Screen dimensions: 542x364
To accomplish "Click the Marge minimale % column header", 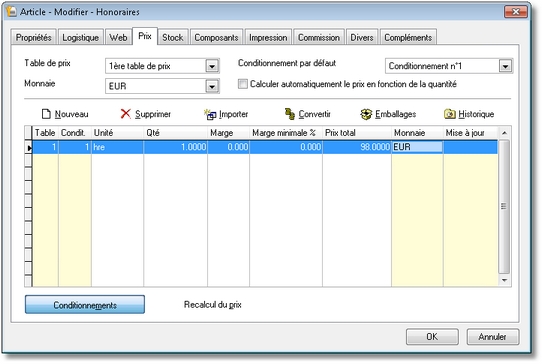I will click(x=286, y=133).
